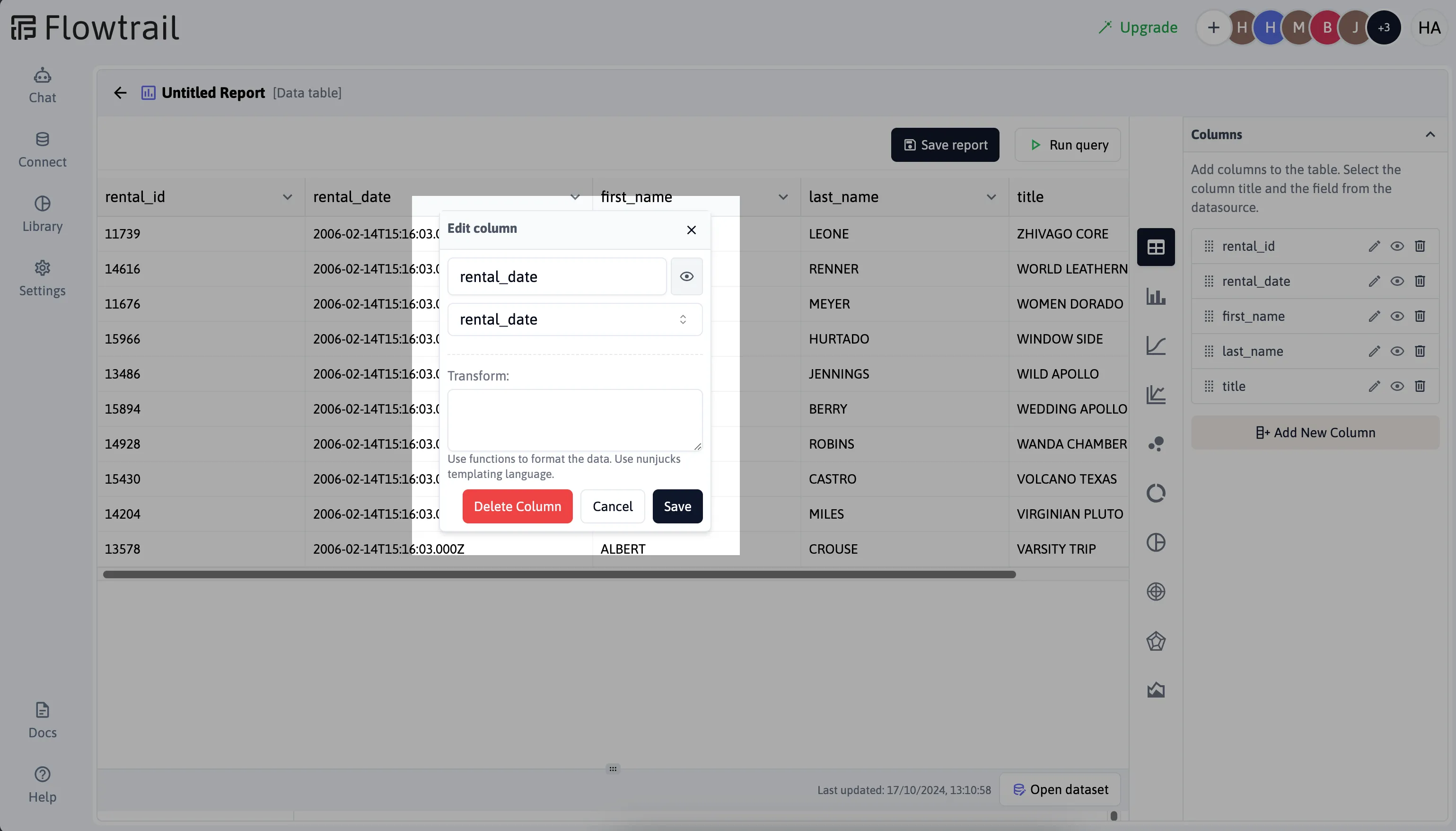Click the pie chart visualization icon

(x=1156, y=543)
